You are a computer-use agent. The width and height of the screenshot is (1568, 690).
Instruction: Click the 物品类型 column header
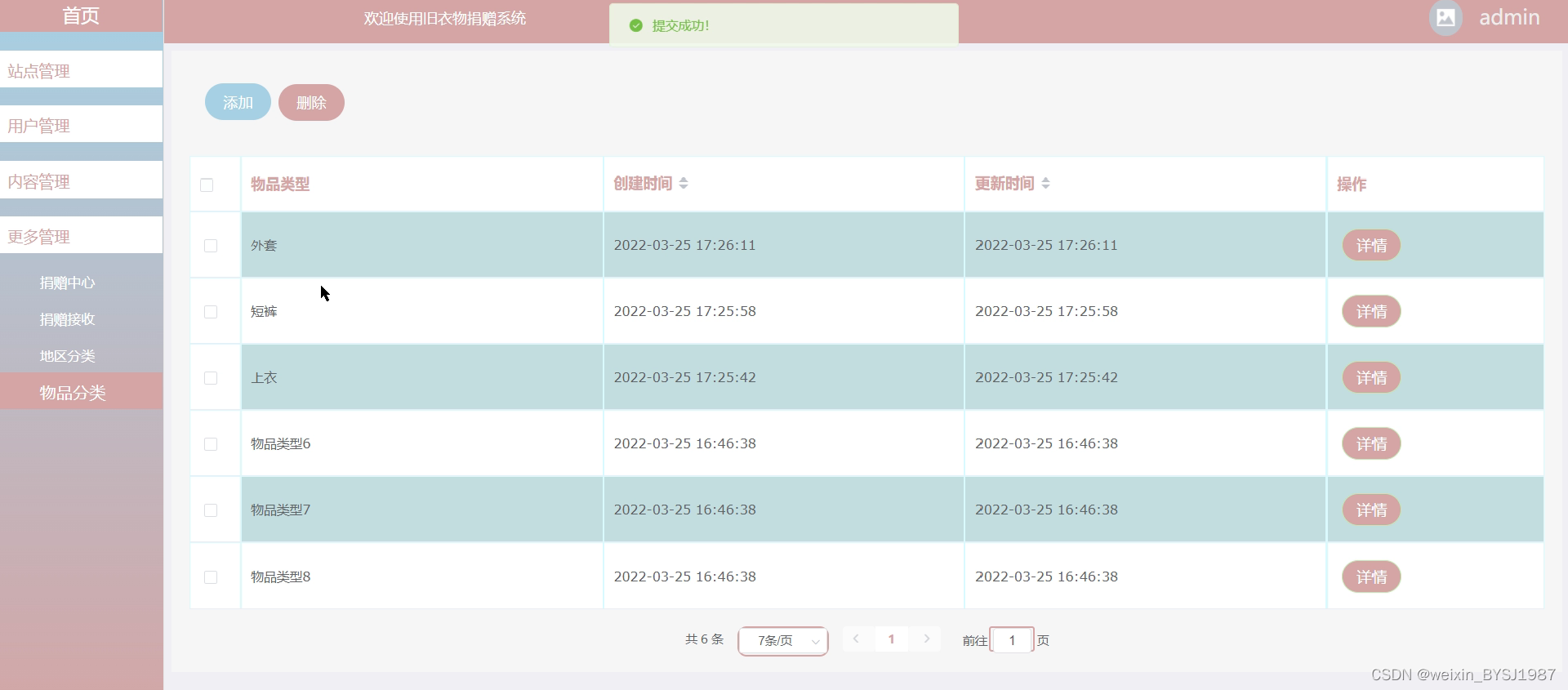pyautogui.click(x=280, y=184)
